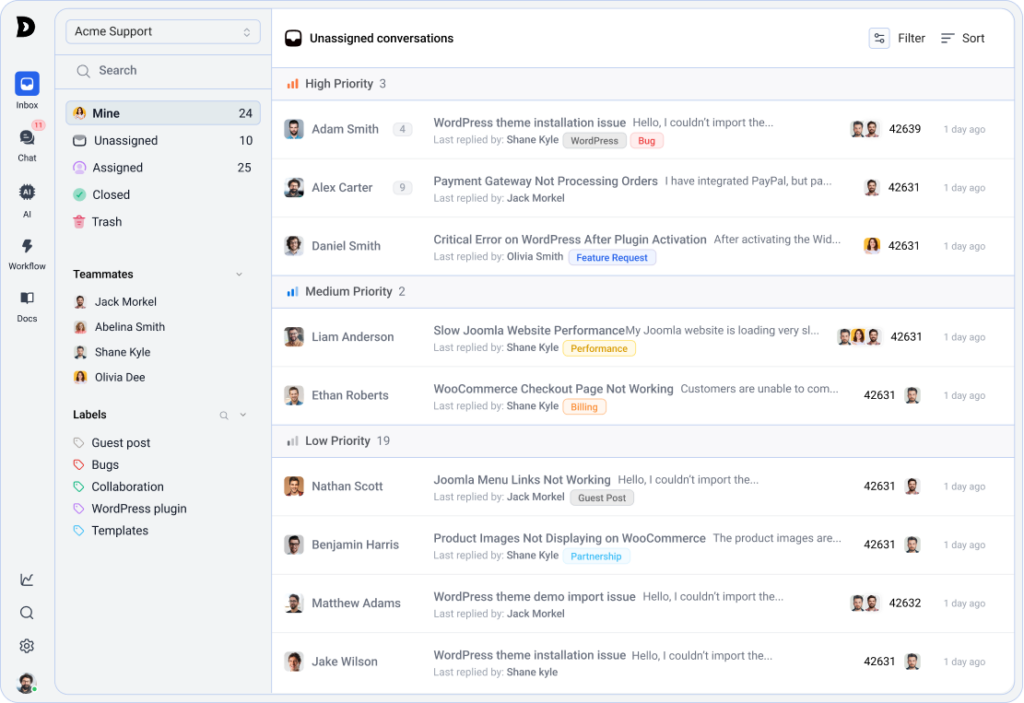This screenshot has height=703, width=1024.
Task: Open the Docs section
Action: coord(26,295)
